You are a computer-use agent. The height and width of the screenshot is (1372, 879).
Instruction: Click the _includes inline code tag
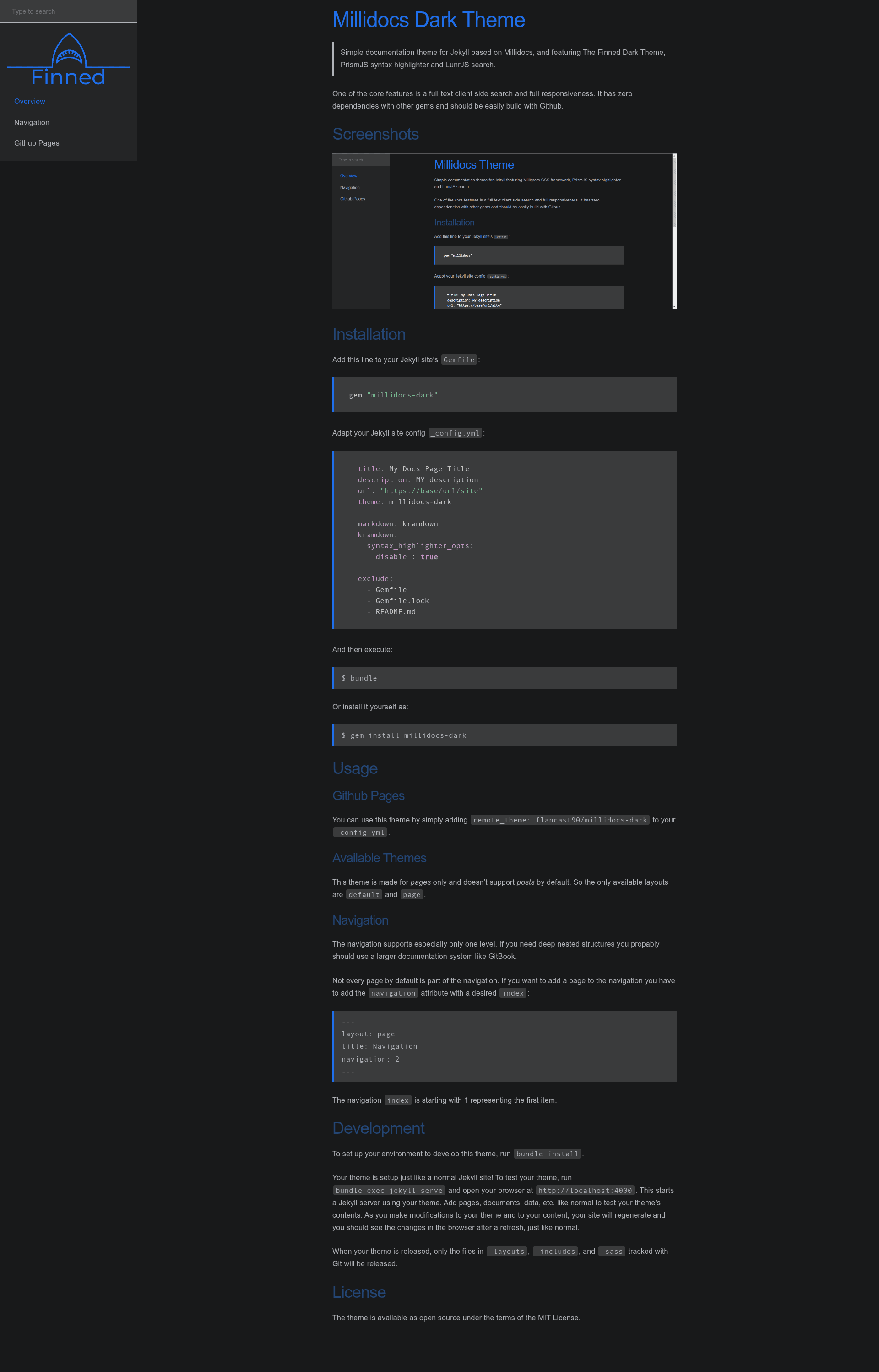[555, 1252]
